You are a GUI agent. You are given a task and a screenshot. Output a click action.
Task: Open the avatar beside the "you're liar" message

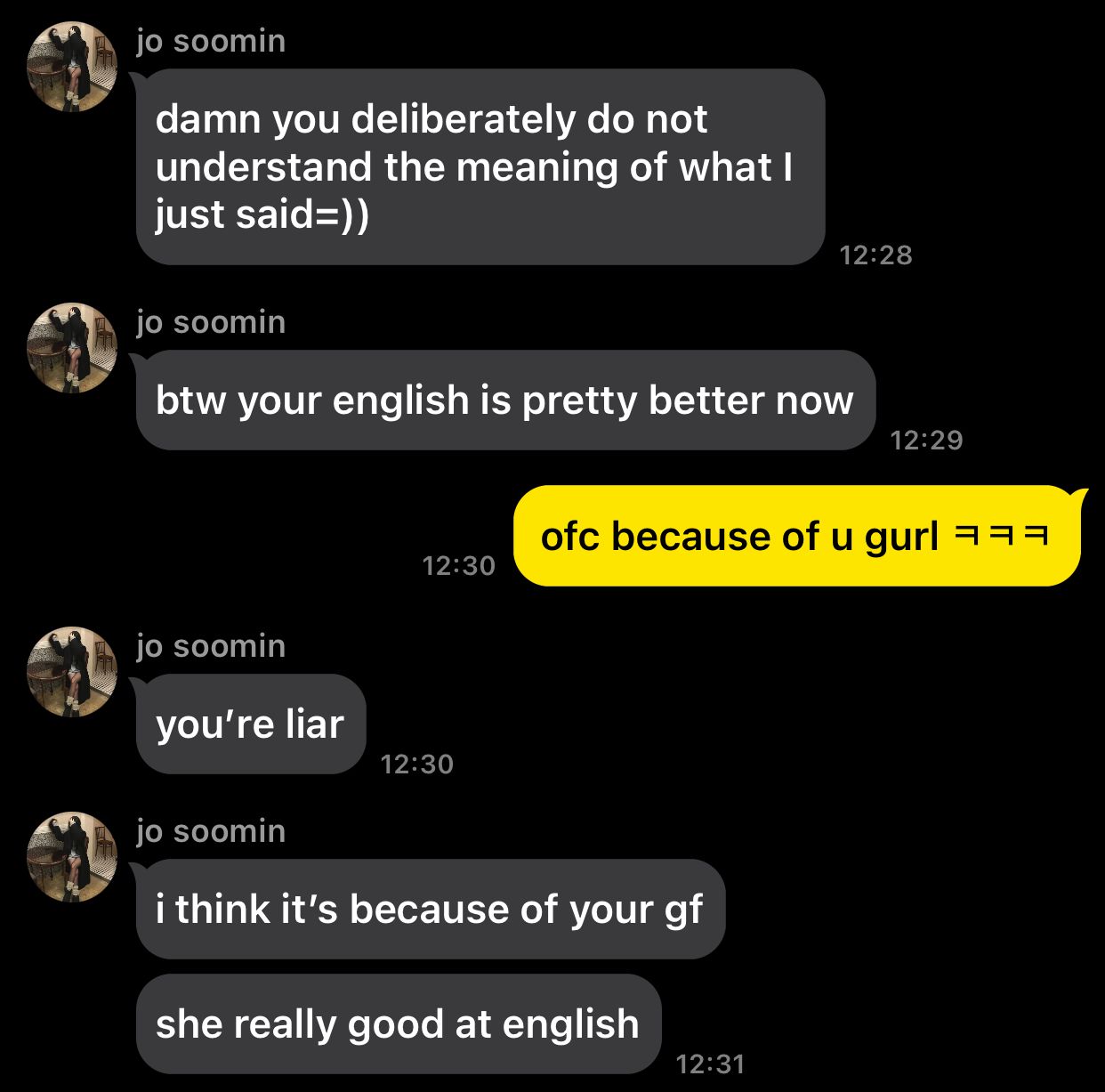coord(72,672)
